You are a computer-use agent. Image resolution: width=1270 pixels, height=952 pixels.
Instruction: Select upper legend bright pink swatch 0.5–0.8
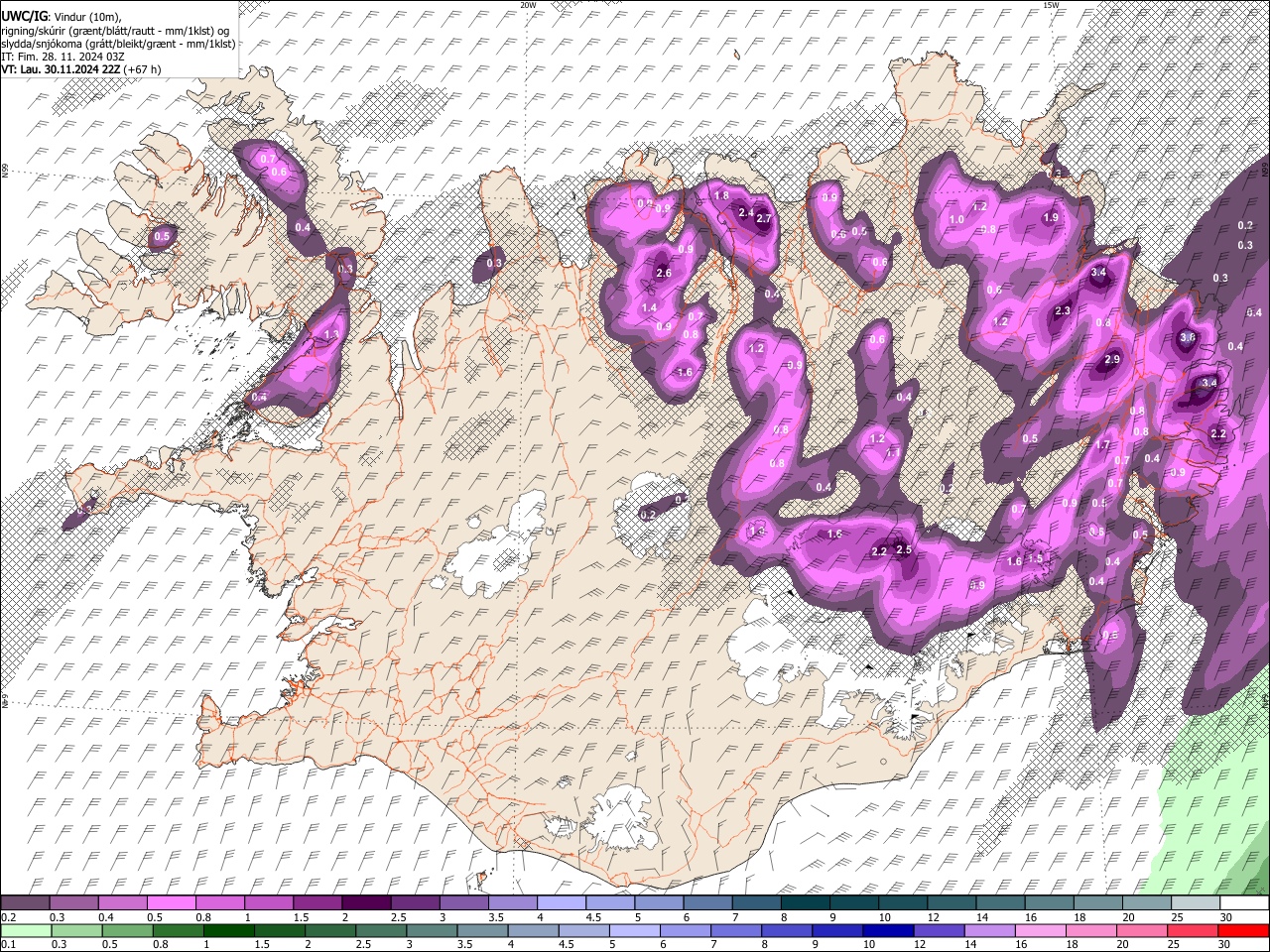point(171,903)
